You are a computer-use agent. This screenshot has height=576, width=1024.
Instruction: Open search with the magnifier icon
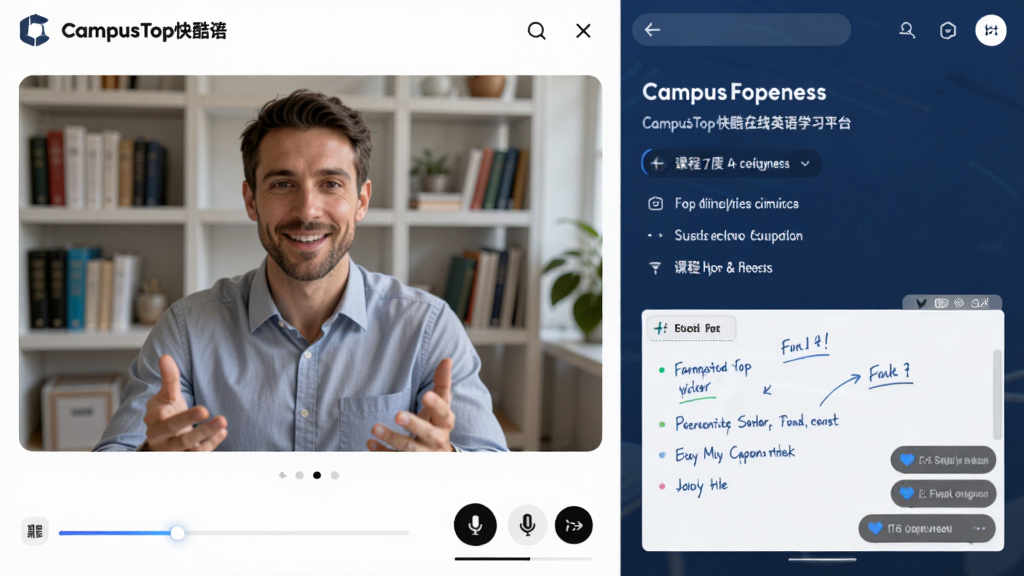point(536,31)
